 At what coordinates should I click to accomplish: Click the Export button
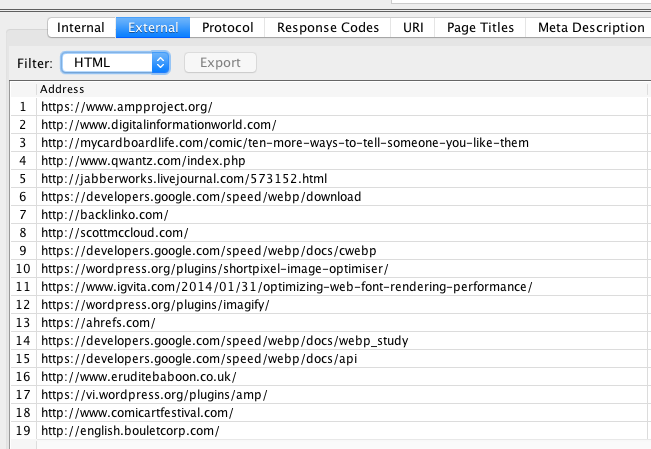[220, 63]
